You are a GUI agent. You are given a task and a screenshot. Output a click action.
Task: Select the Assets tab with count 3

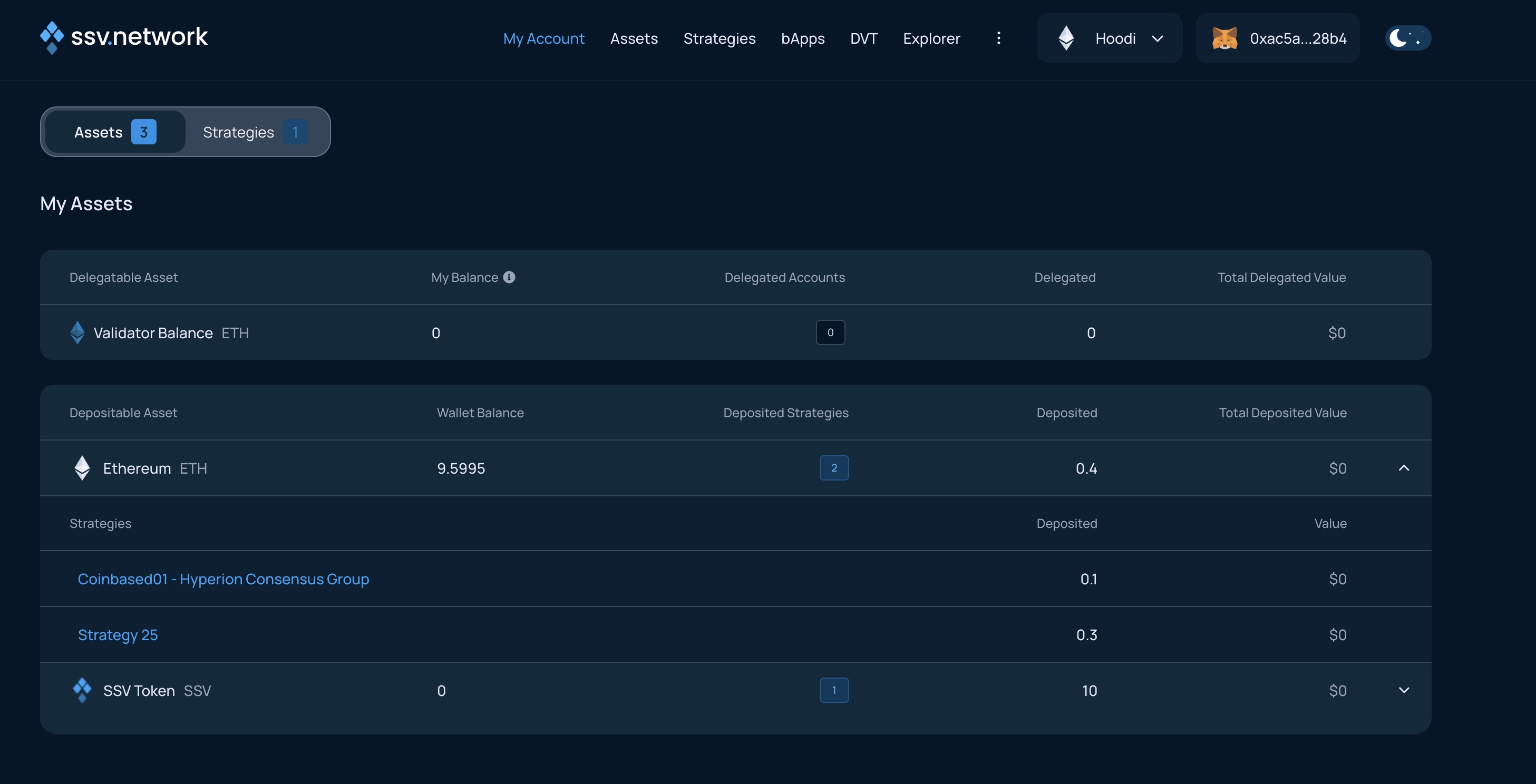(115, 132)
